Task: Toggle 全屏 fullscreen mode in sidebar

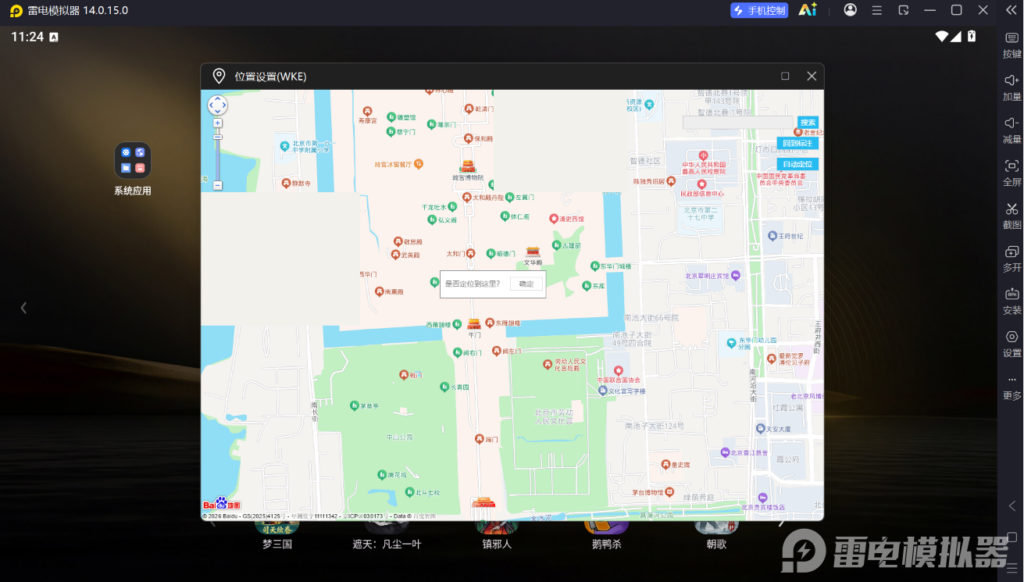Action: pos(1012,173)
